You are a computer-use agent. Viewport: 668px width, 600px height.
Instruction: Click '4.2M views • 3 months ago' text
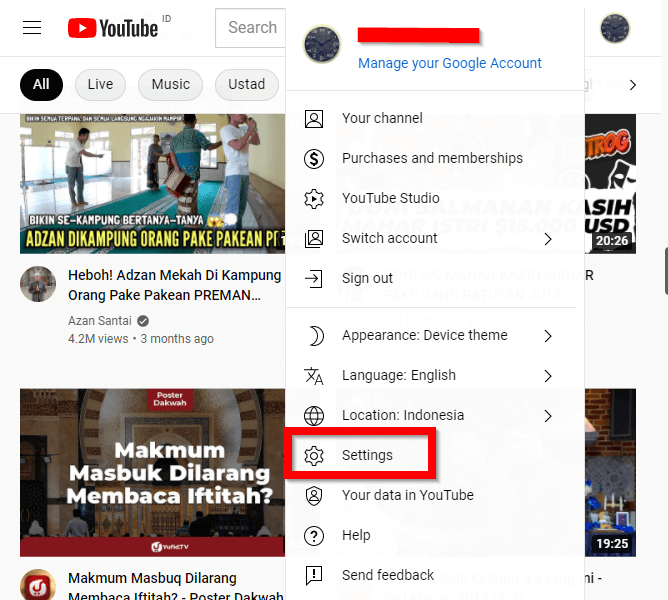point(141,339)
